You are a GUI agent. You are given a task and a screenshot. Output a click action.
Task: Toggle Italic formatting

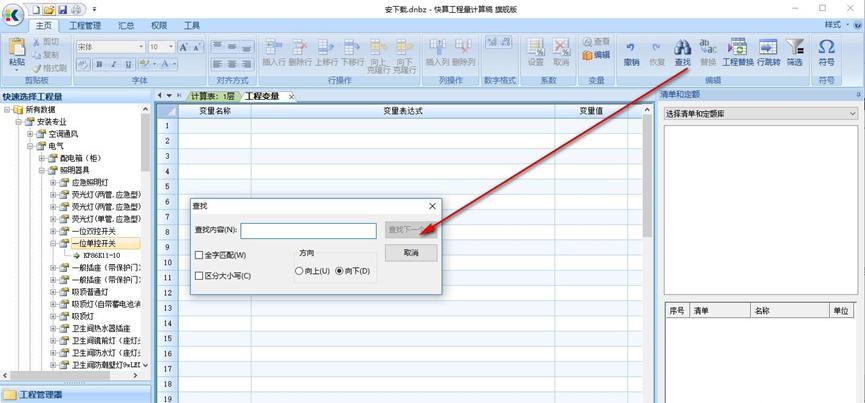[114, 65]
